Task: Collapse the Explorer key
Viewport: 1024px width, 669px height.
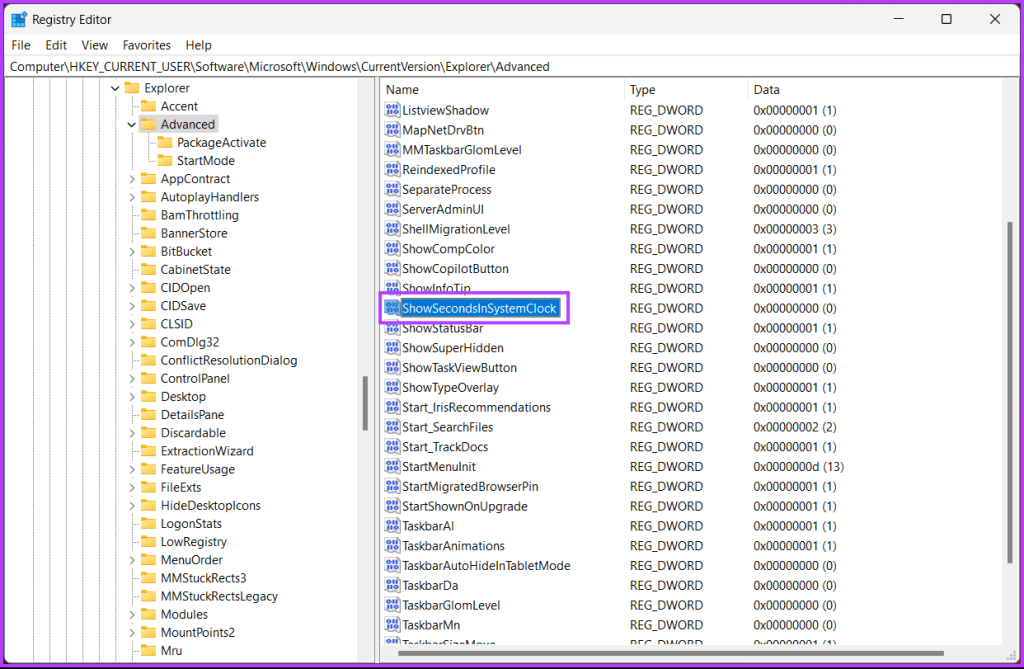Action: pyautogui.click(x=117, y=88)
